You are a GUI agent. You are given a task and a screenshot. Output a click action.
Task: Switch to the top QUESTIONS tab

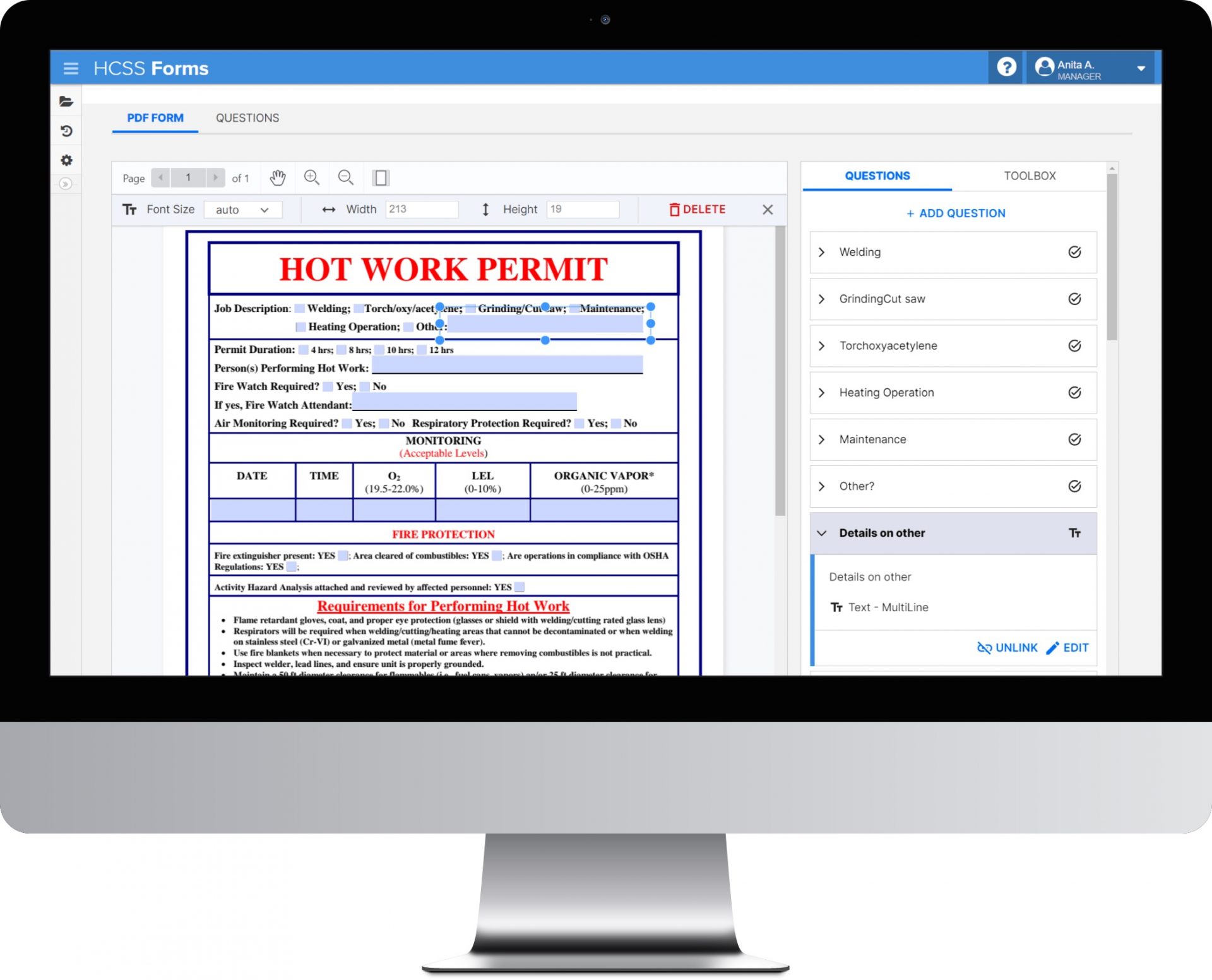(x=247, y=118)
